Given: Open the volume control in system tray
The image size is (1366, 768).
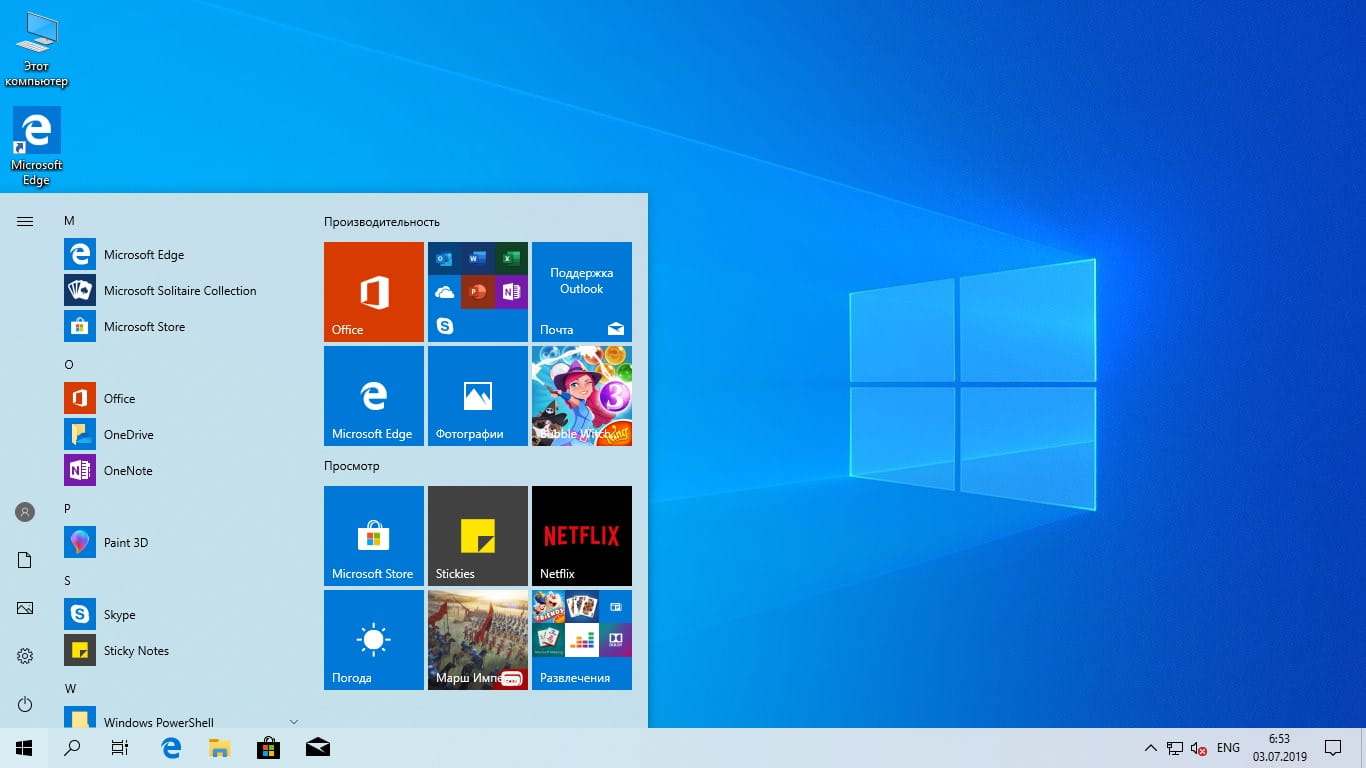Looking at the screenshot, I should coord(1198,748).
